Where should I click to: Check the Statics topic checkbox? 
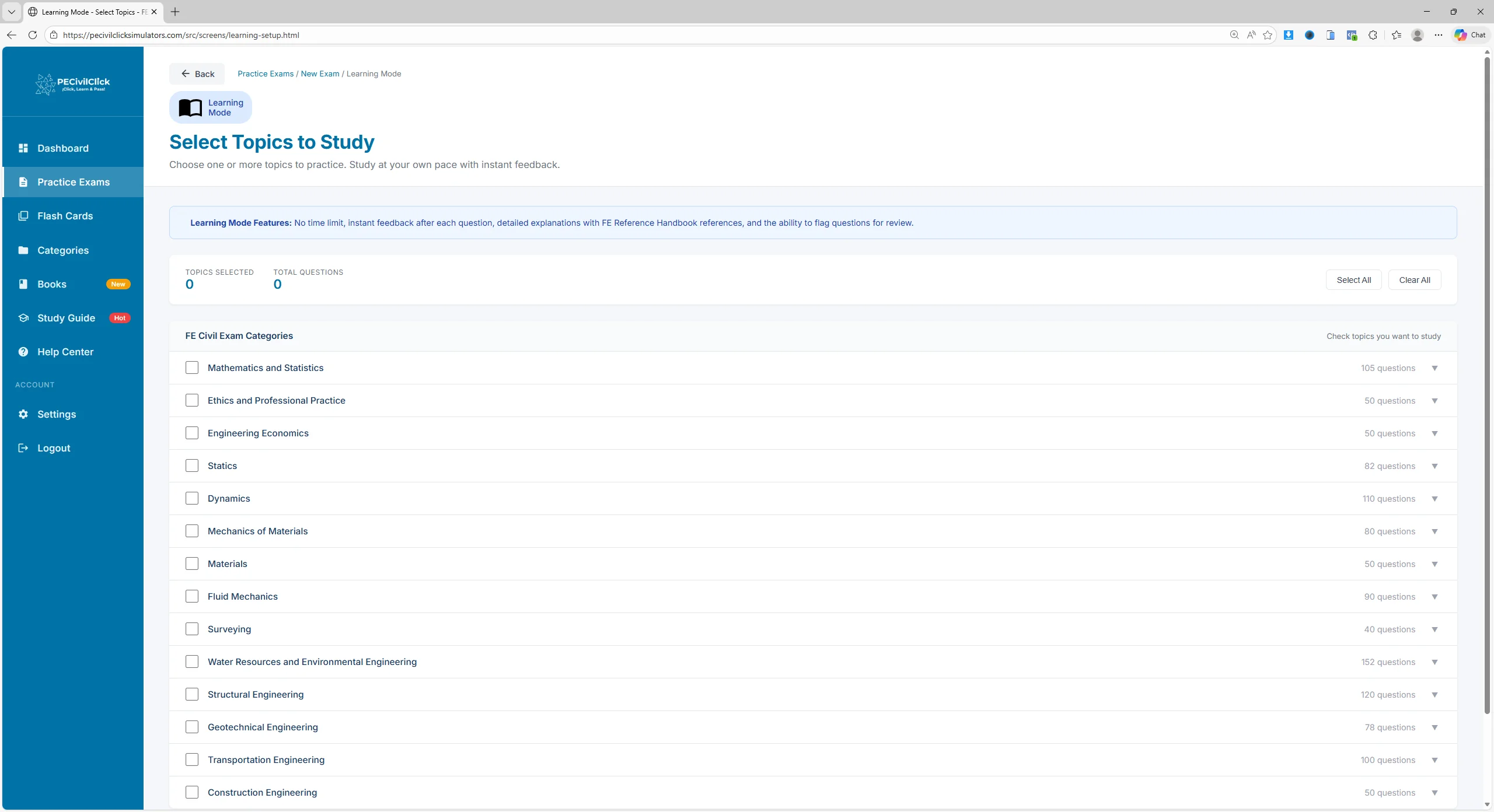192,465
